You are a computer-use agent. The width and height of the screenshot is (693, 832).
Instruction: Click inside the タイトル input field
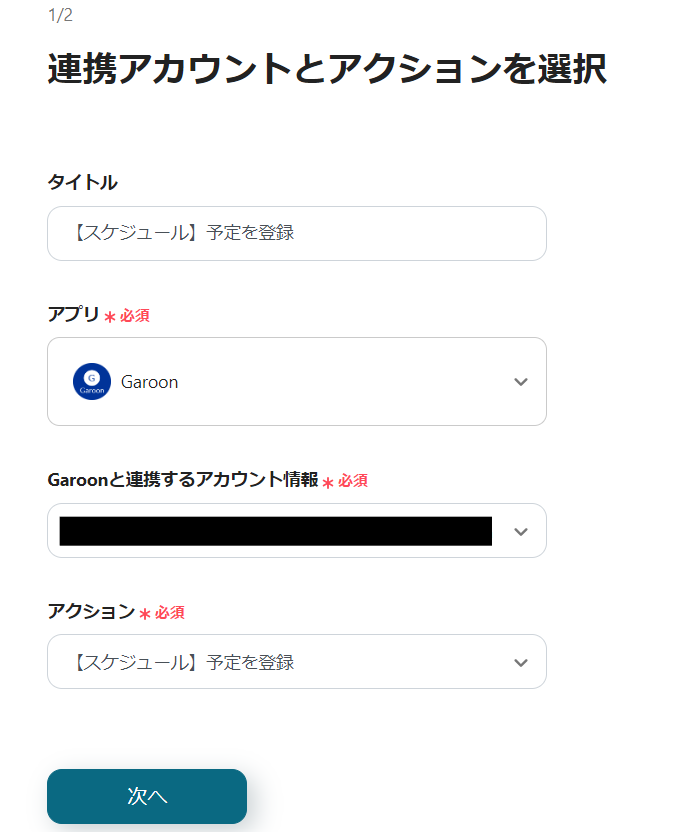tap(297, 233)
